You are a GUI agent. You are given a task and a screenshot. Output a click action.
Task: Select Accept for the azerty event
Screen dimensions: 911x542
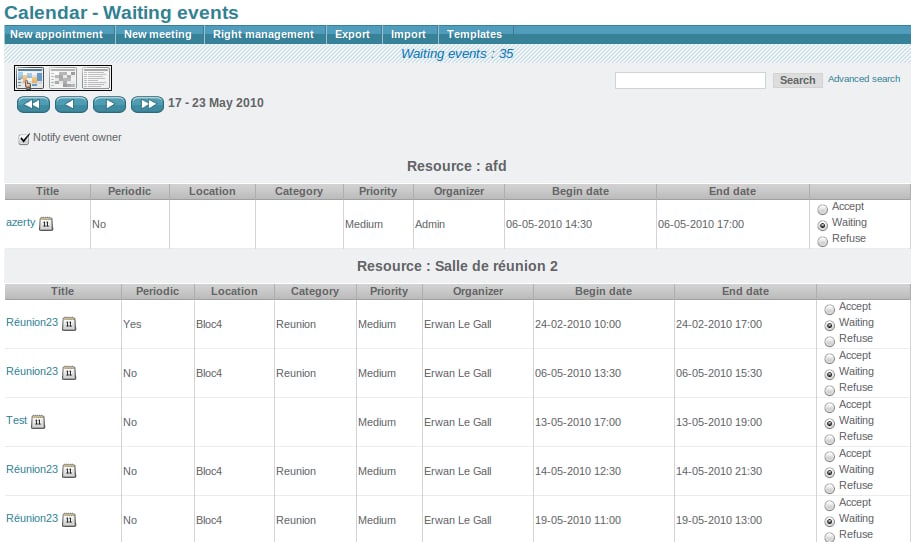(822, 209)
